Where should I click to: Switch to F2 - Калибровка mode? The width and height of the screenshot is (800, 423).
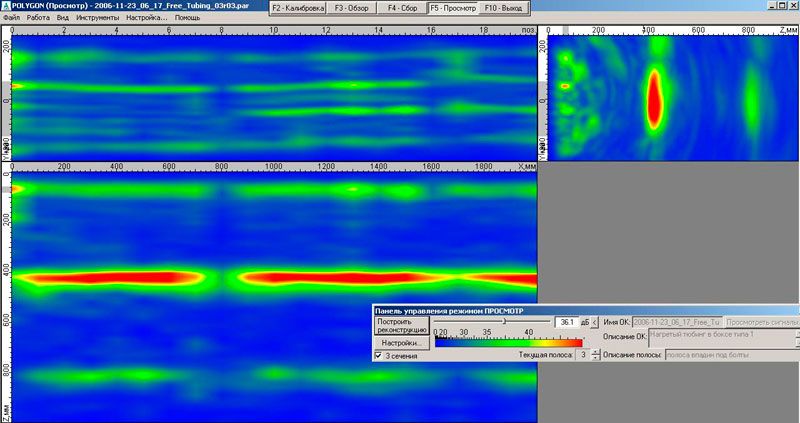click(298, 8)
